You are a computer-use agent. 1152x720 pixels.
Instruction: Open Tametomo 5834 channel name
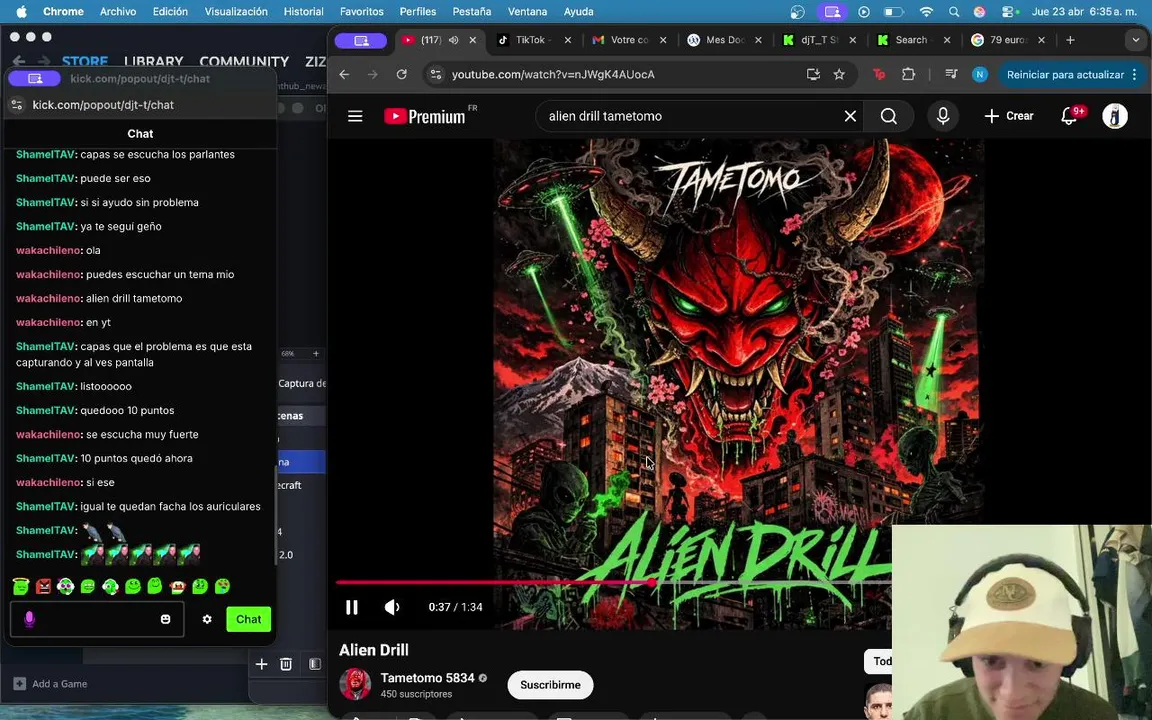(x=428, y=678)
